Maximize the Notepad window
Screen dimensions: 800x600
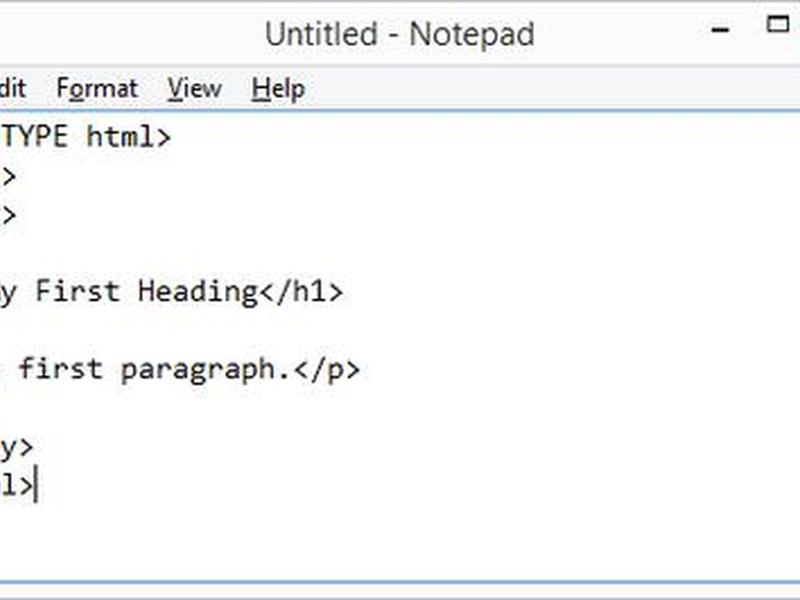[778, 24]
